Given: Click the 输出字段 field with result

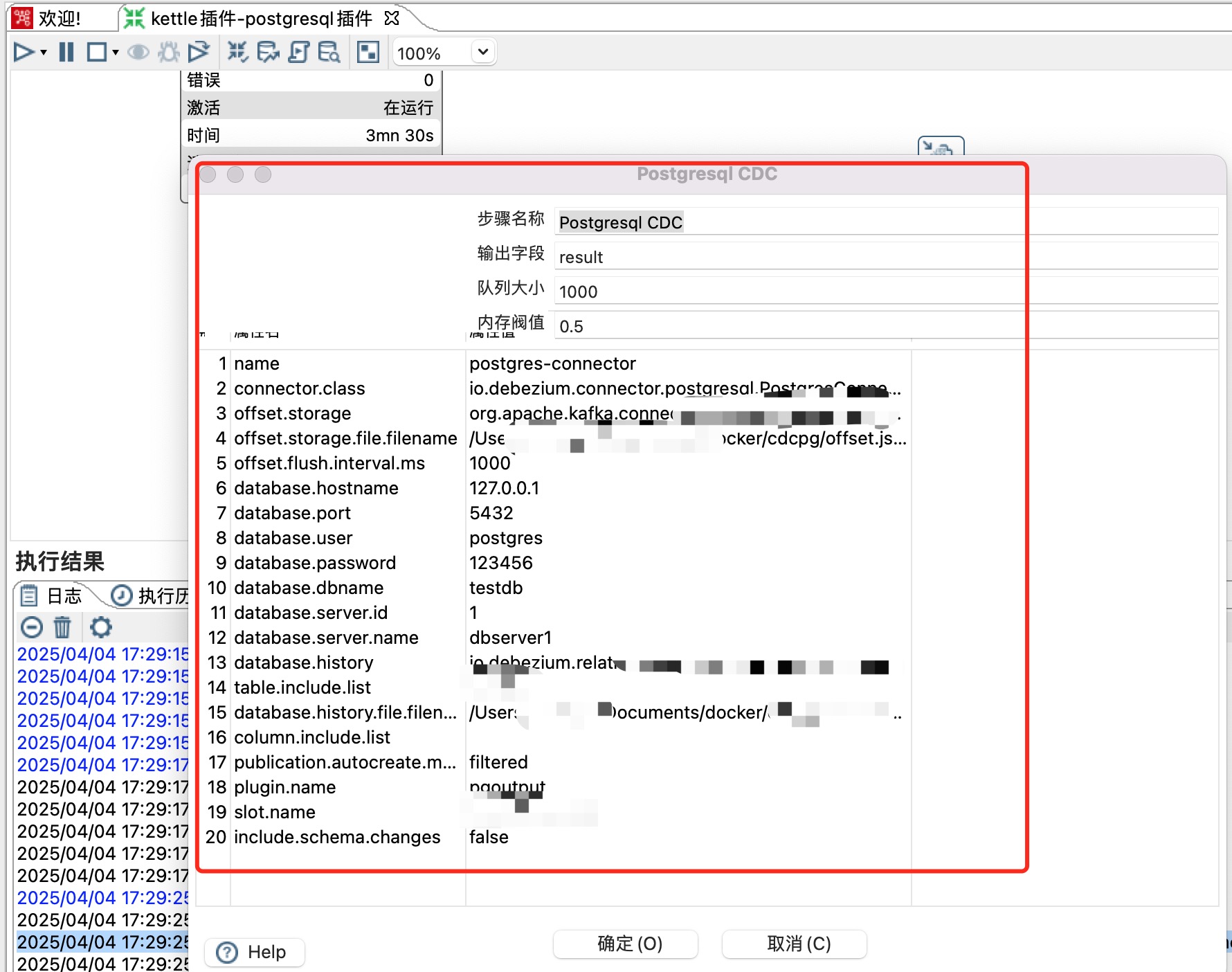Looking at the screenshot, I should pos(887,256).
